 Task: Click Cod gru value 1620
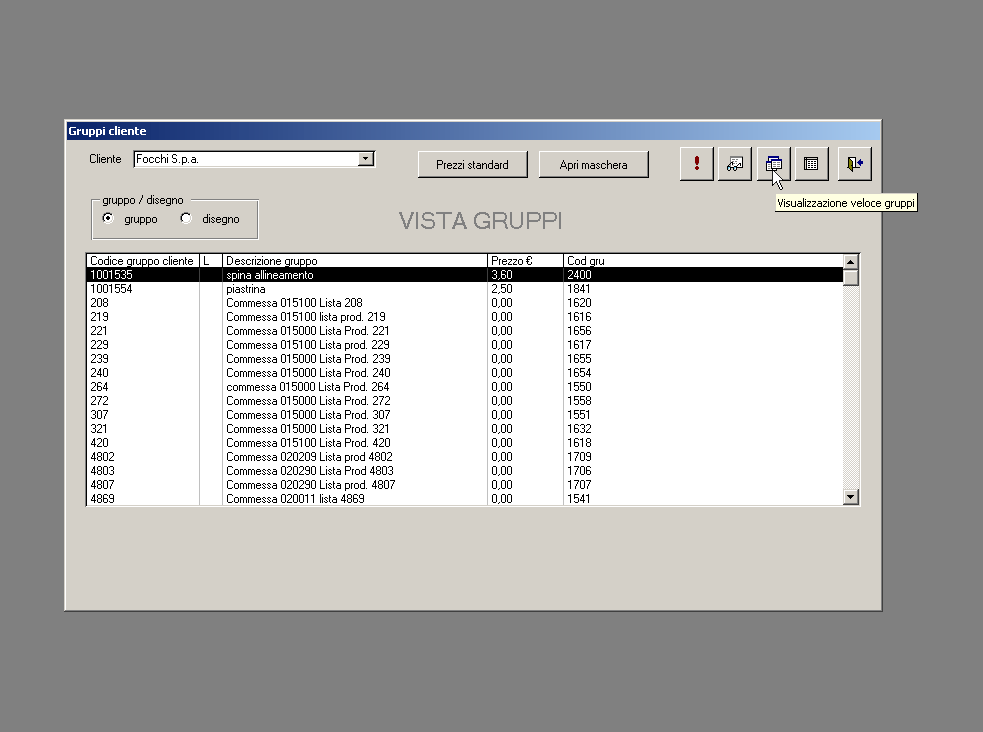click(x=579, y=303)
